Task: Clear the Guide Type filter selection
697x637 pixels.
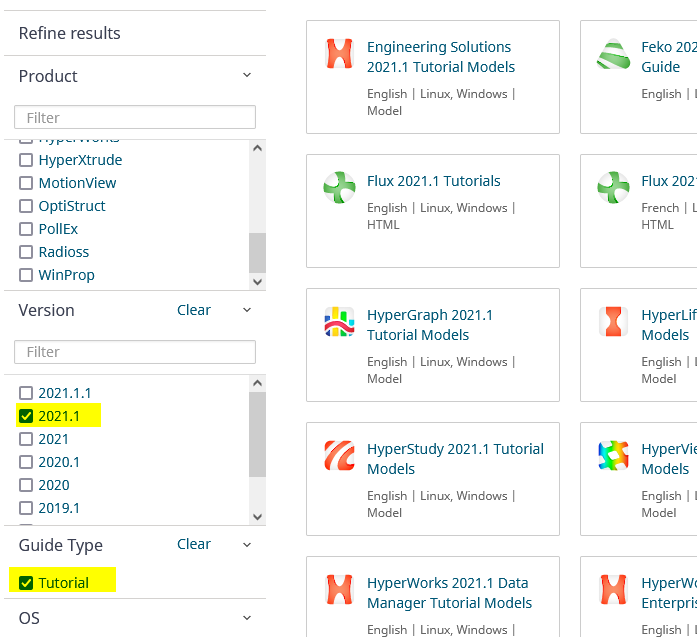Action: pyautogui.click(x=194, y=544)
